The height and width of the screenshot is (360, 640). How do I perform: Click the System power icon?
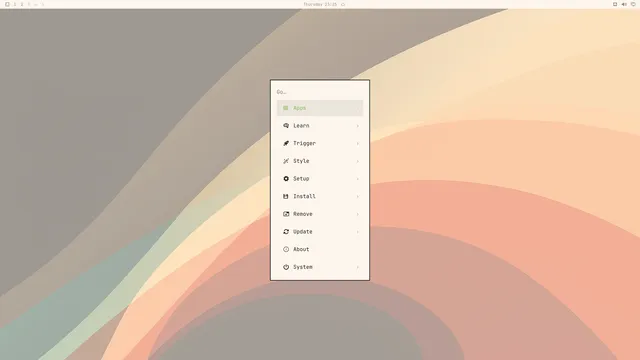tap(286, 267)
